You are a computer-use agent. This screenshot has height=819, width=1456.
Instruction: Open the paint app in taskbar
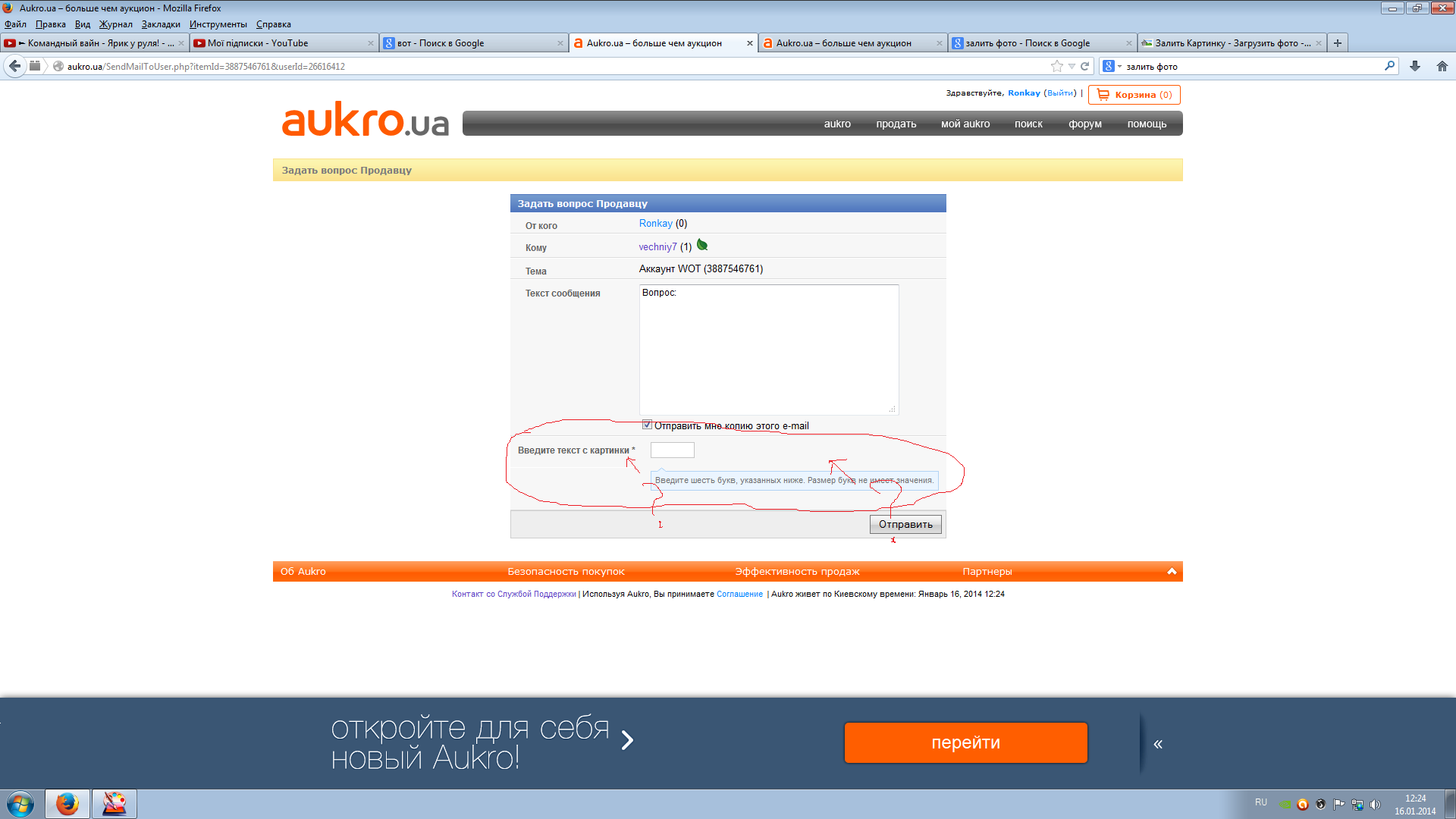pyautogui.click(x=115, y=804)
